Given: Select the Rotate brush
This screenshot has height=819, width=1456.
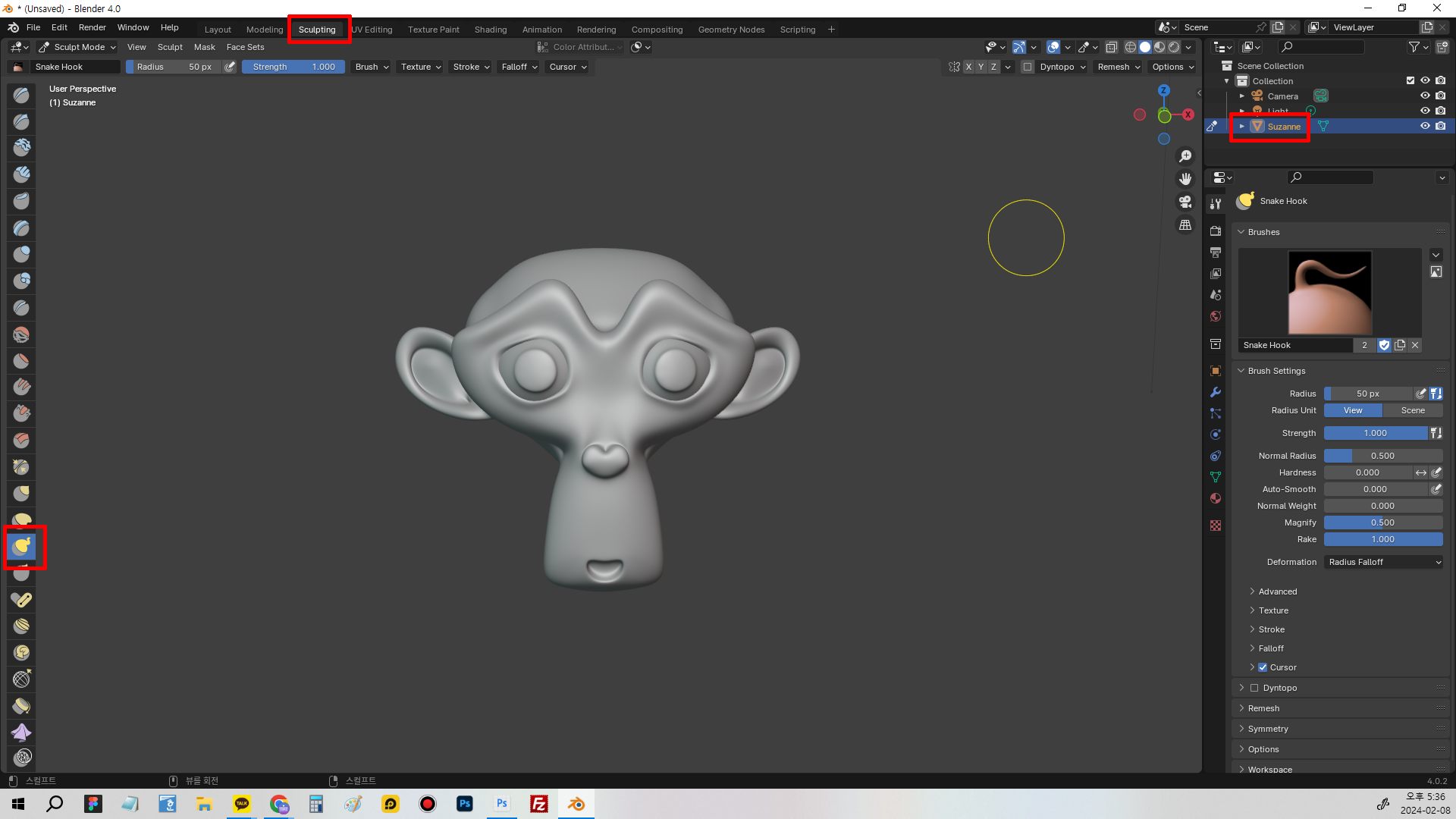Looking at the screenshot, I should point(21,653).
